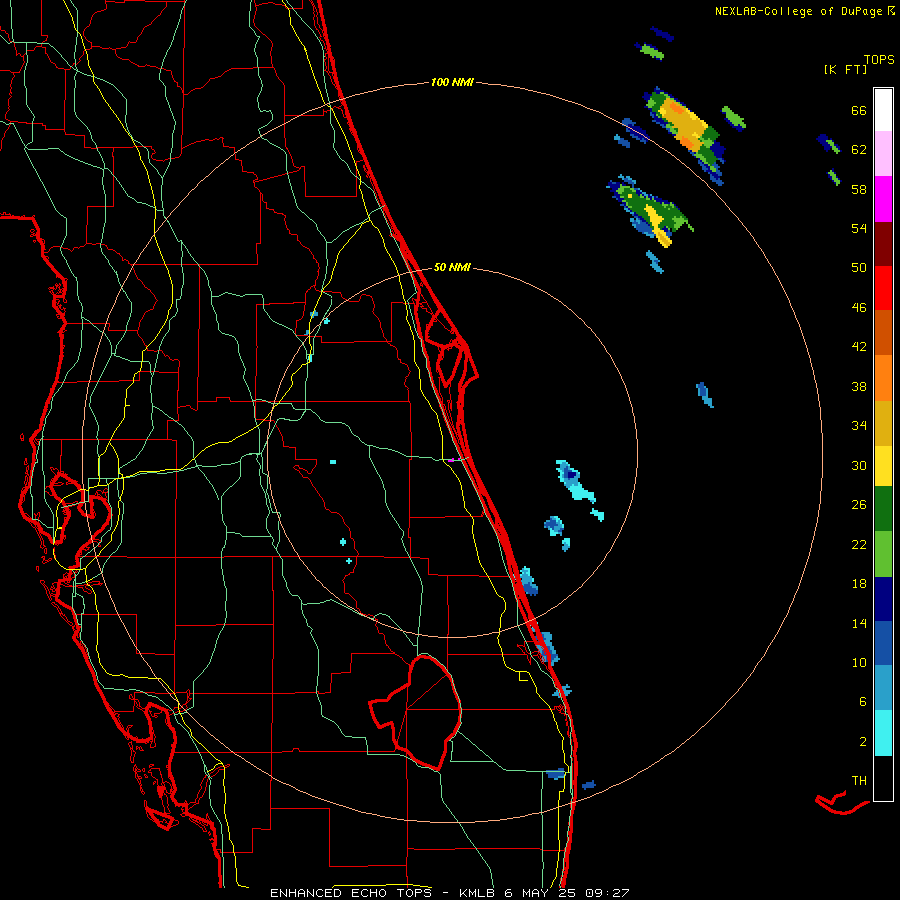Click the "09:27" timestamp

[x=607, y=893]
